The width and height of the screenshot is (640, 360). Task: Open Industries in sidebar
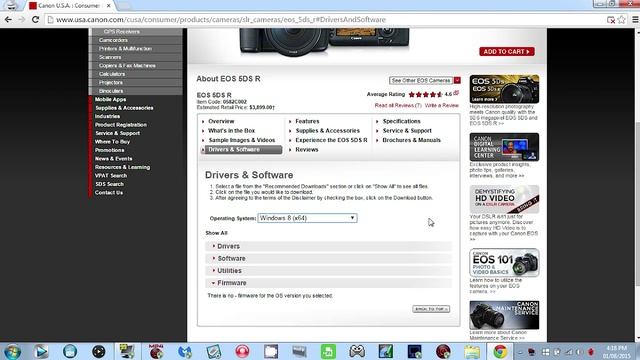pos(107,116)
